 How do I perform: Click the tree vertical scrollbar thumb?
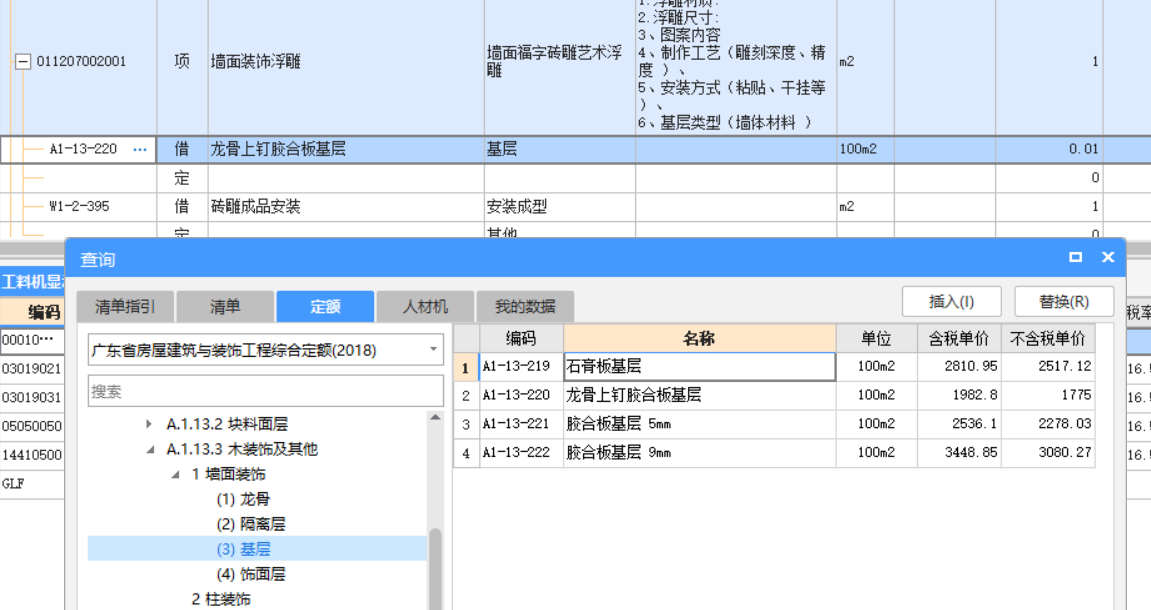tap(435, 569)
